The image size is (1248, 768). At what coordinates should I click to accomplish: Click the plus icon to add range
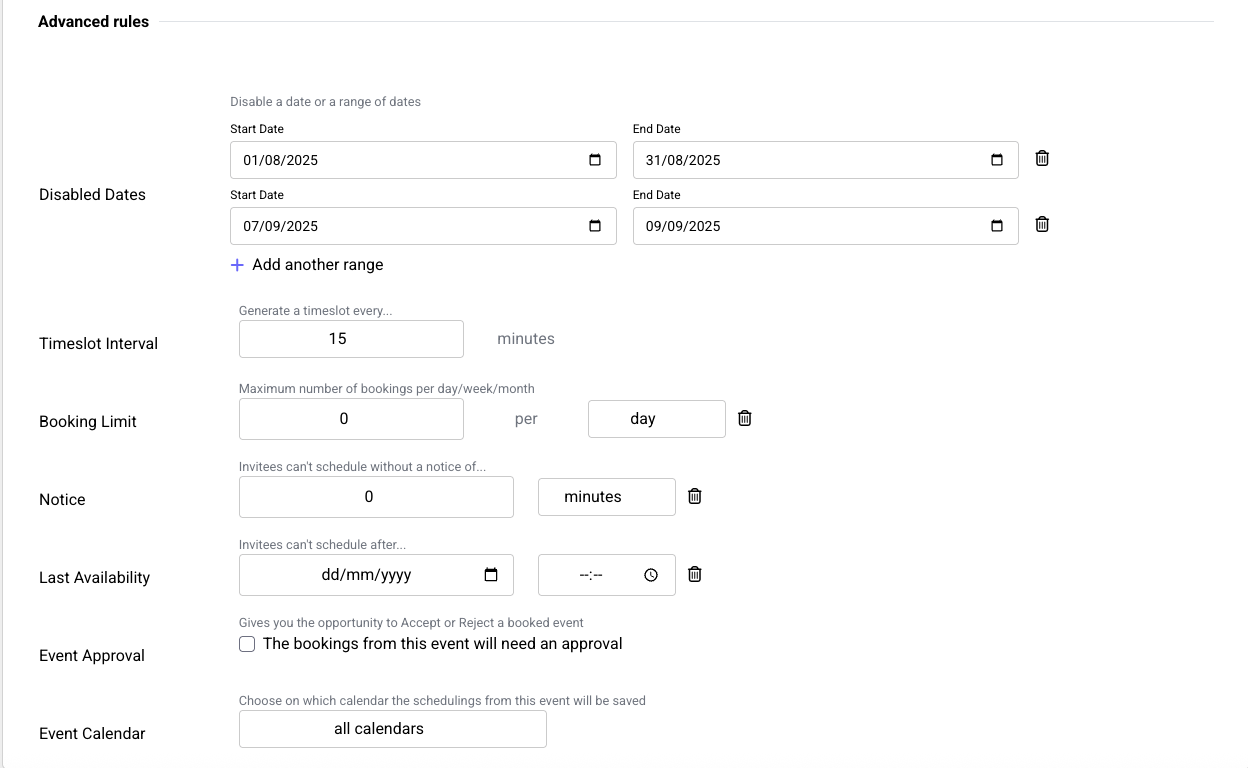coord(237,265)
